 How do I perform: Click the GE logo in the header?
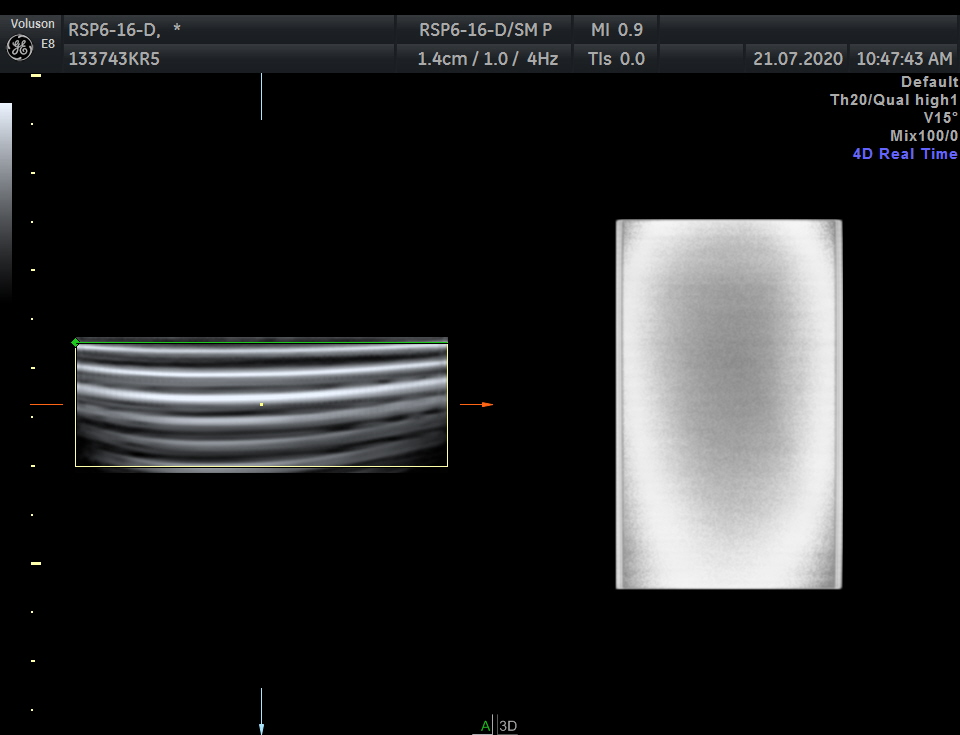[19, 47]
